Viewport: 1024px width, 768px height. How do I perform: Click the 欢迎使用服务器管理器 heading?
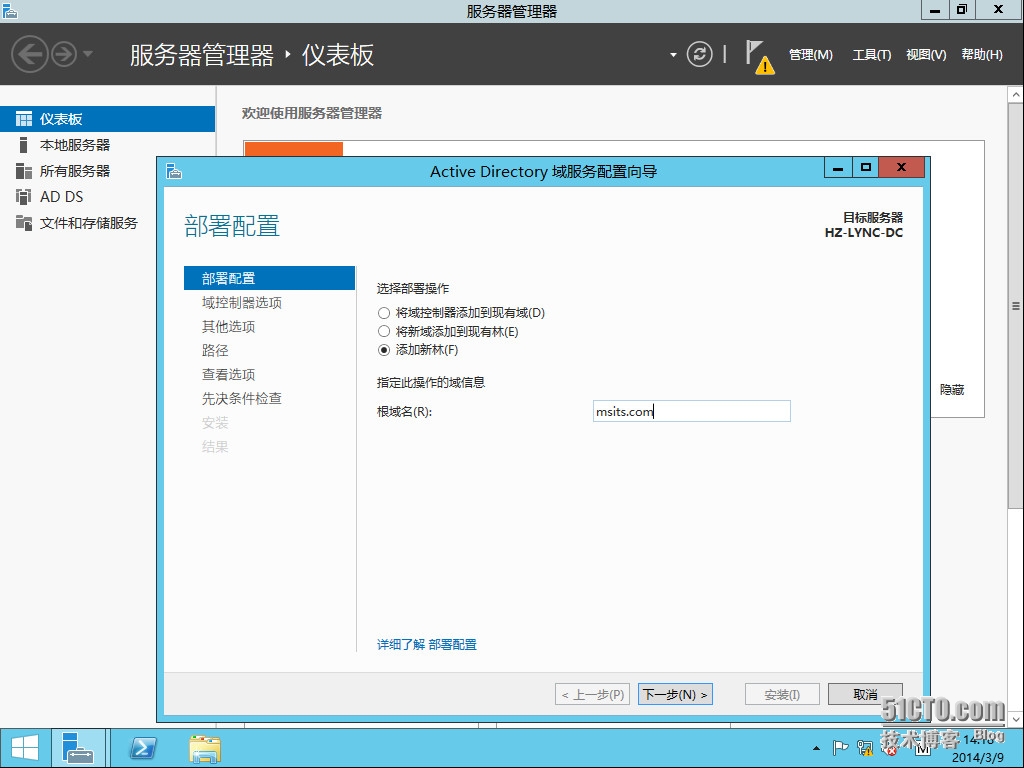312,113
